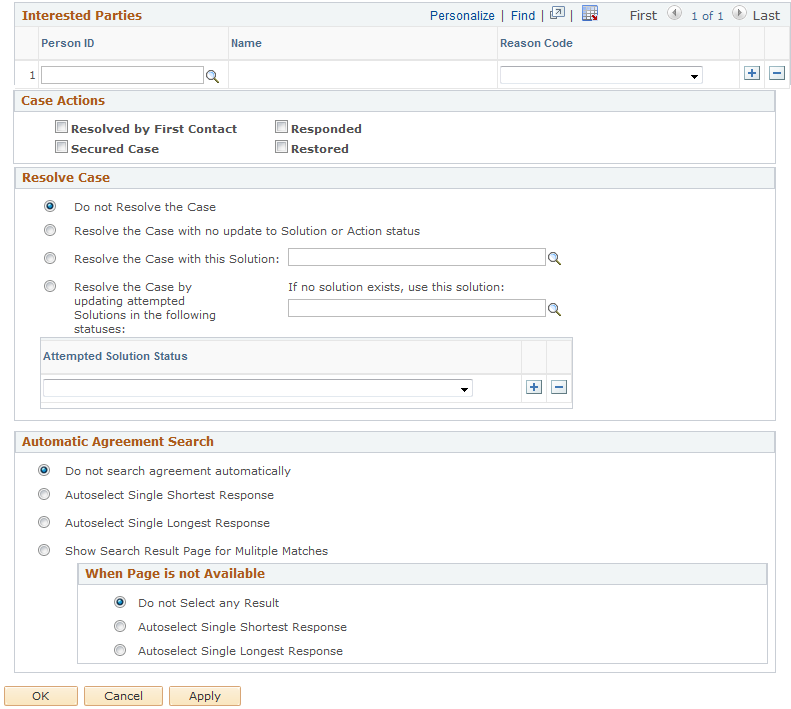Pick Autoselect Single Shortest Response when page unavailable
Viewport: 791px width, 709px height.
point(120,626)
